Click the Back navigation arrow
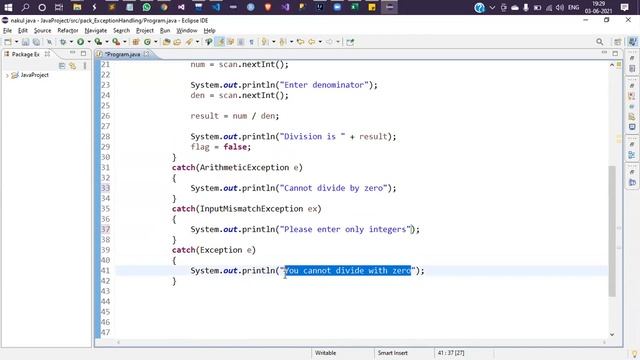This screenshot has height=360, width=640. [x=312, y=42]
